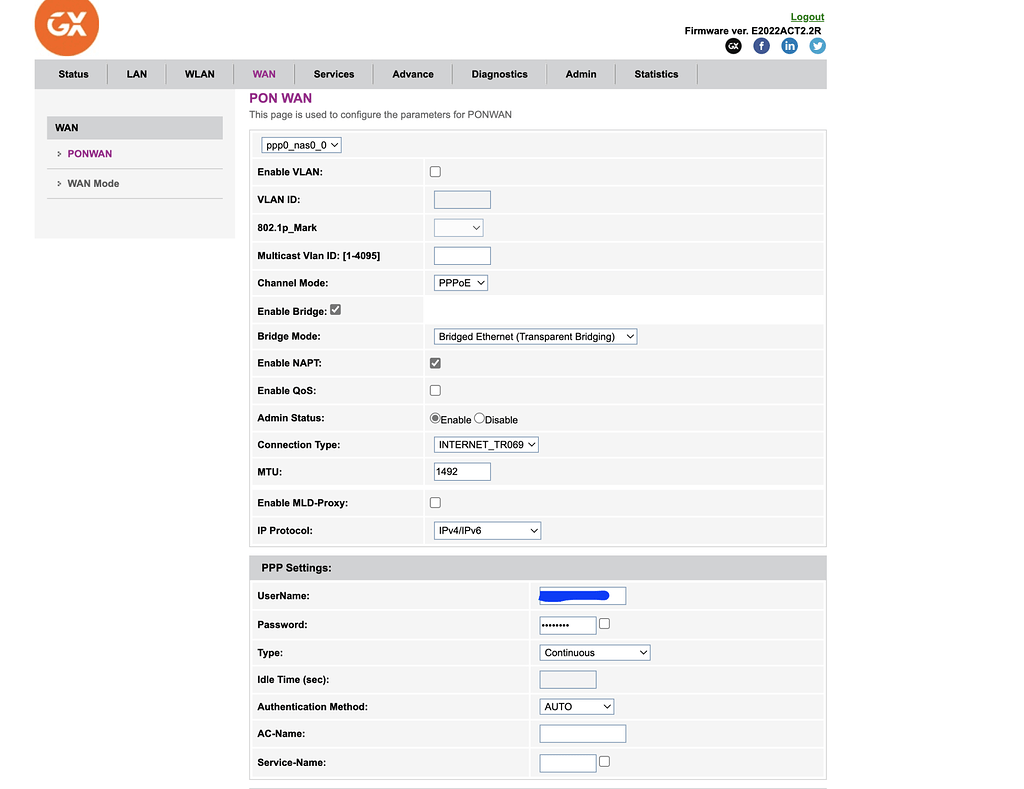Open the IP Protocol dropdown
This screenshot has width=1024, height=789.
tap(487, 530)
